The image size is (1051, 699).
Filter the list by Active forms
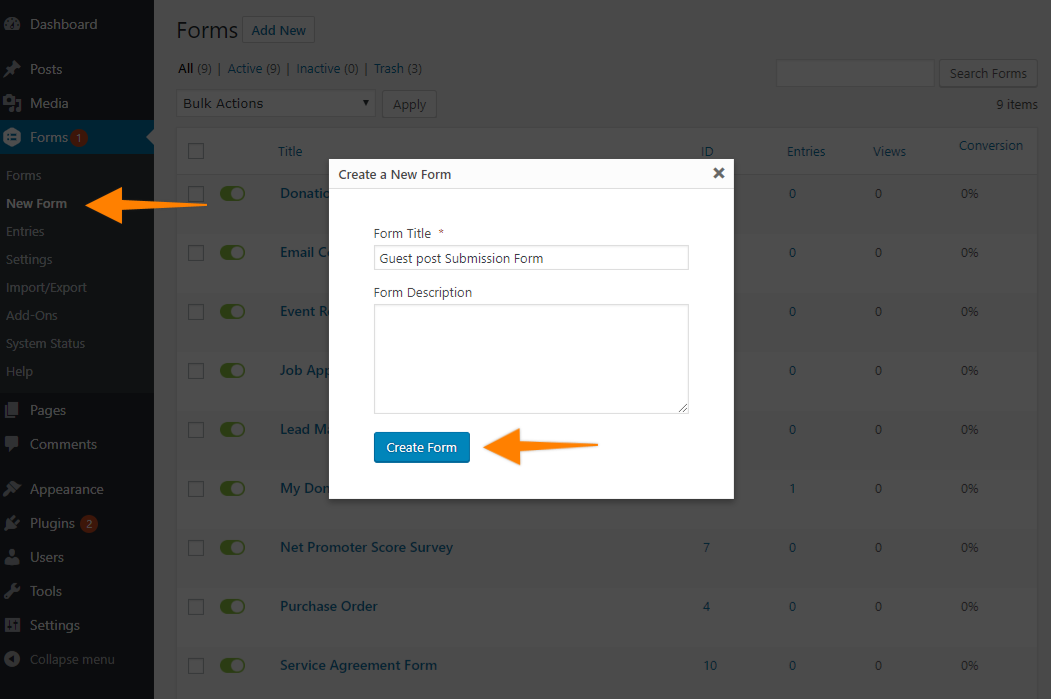245,68
